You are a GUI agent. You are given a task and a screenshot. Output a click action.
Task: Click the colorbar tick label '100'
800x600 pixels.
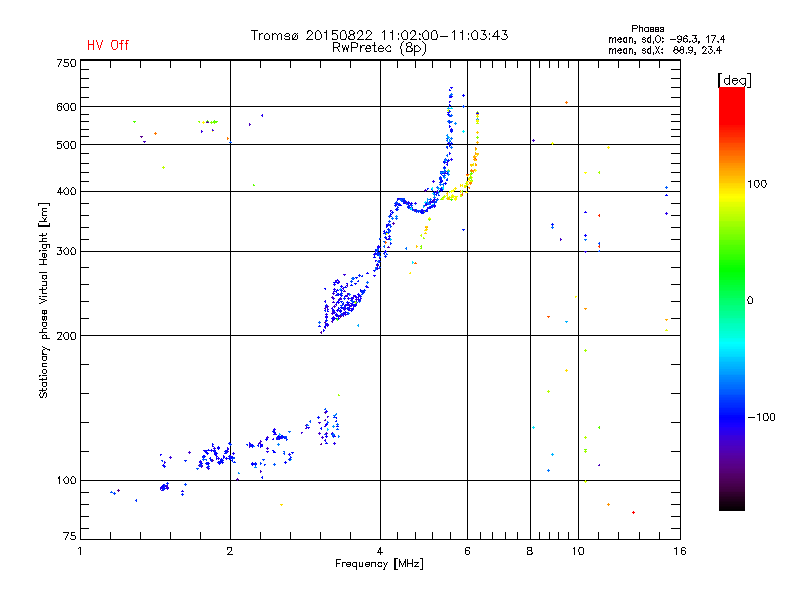coord(757,184)
